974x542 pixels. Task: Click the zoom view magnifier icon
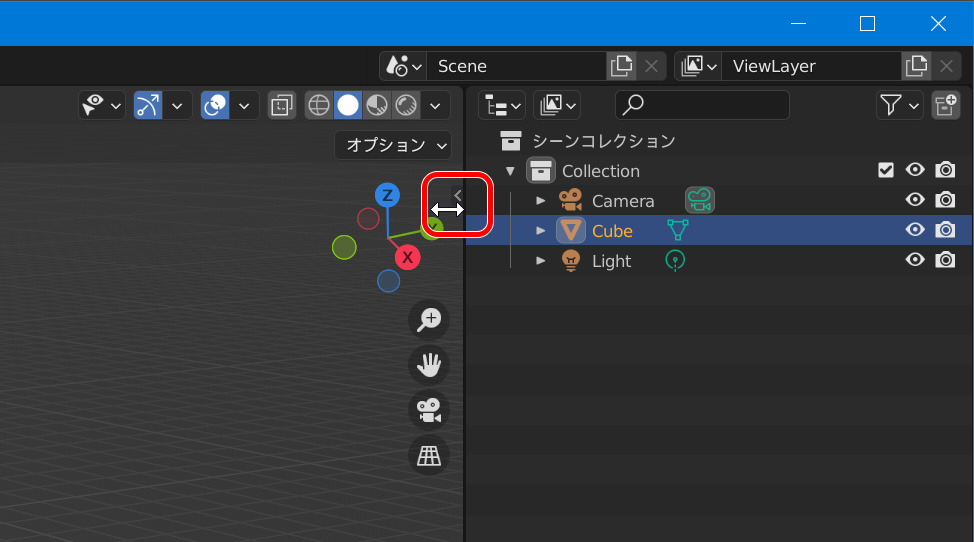point(429,320)
